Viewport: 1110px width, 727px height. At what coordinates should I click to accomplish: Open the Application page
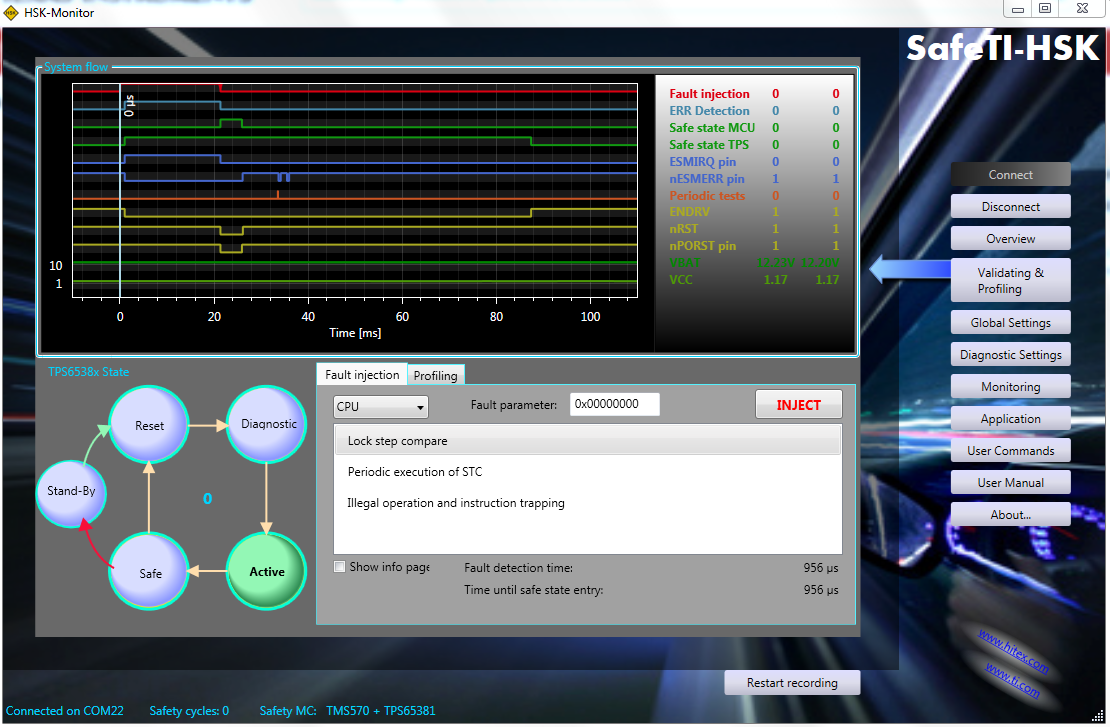tap(1010, 418)
